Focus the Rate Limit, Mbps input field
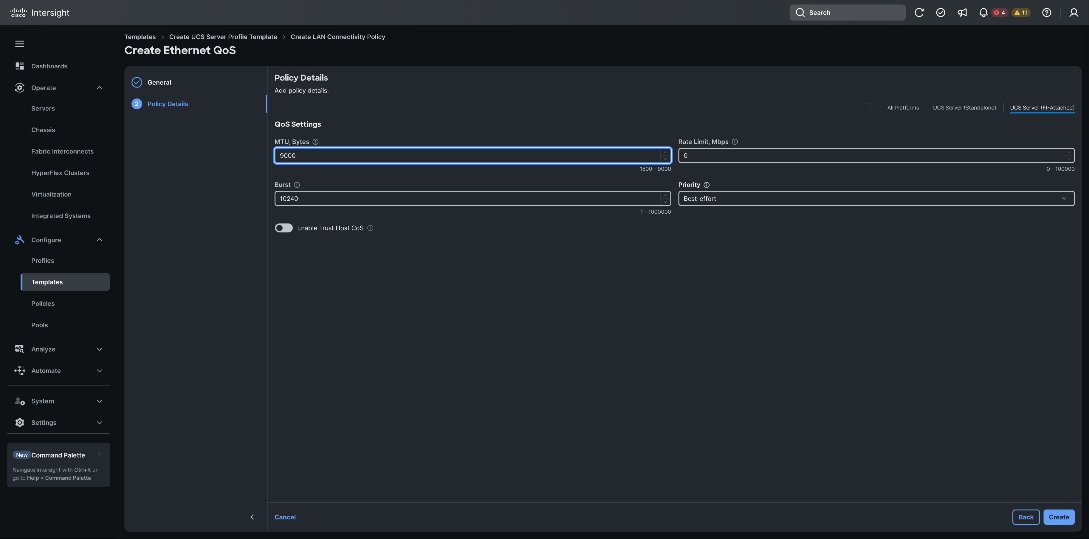 [x=876, y=156]
